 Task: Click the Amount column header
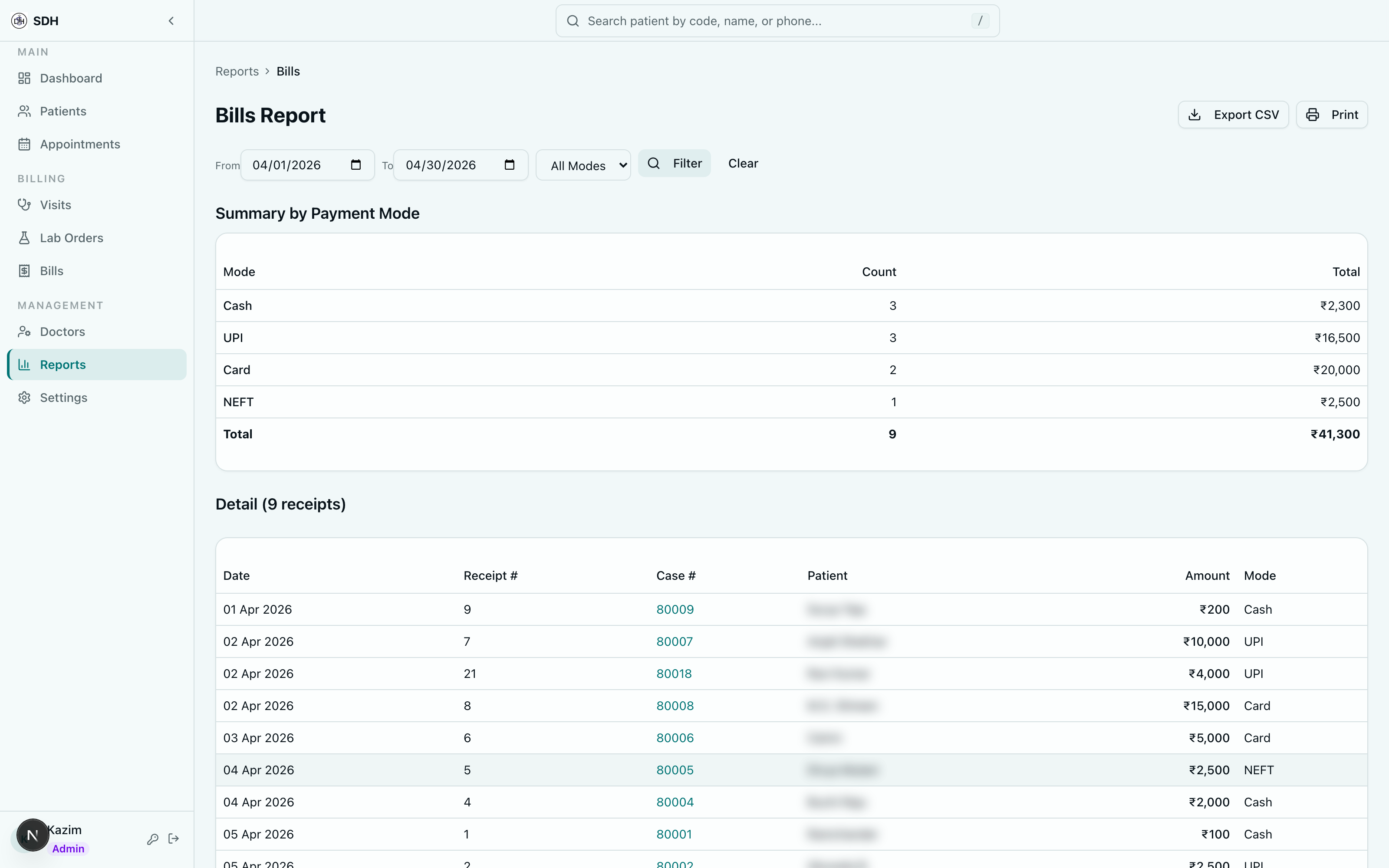1207,576
